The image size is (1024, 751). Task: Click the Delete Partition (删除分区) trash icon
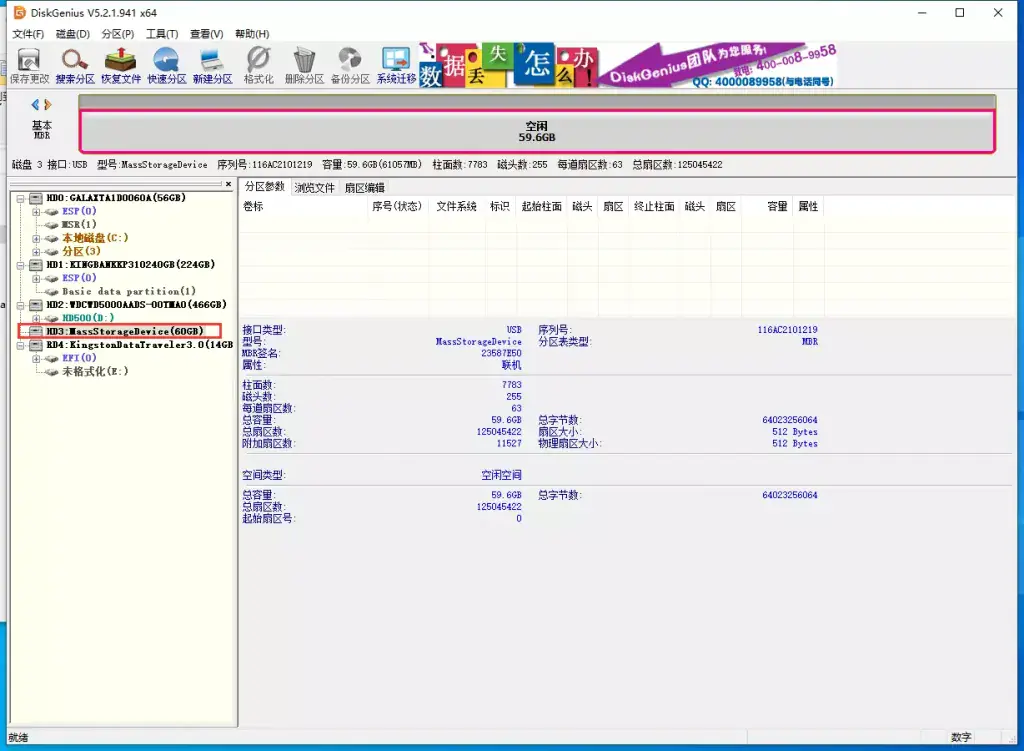coord(304,66)
